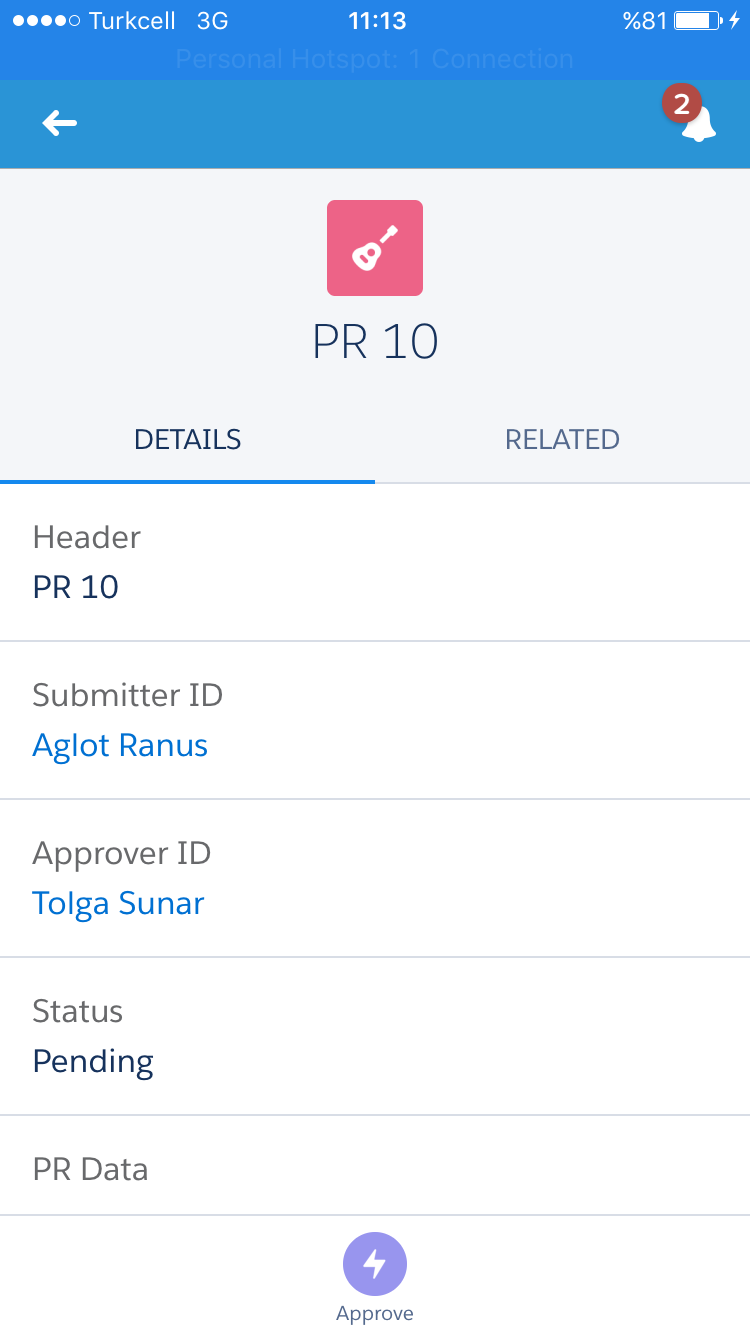Open the notifications bell
This screenshot has width=750, height=1334.
699,125
